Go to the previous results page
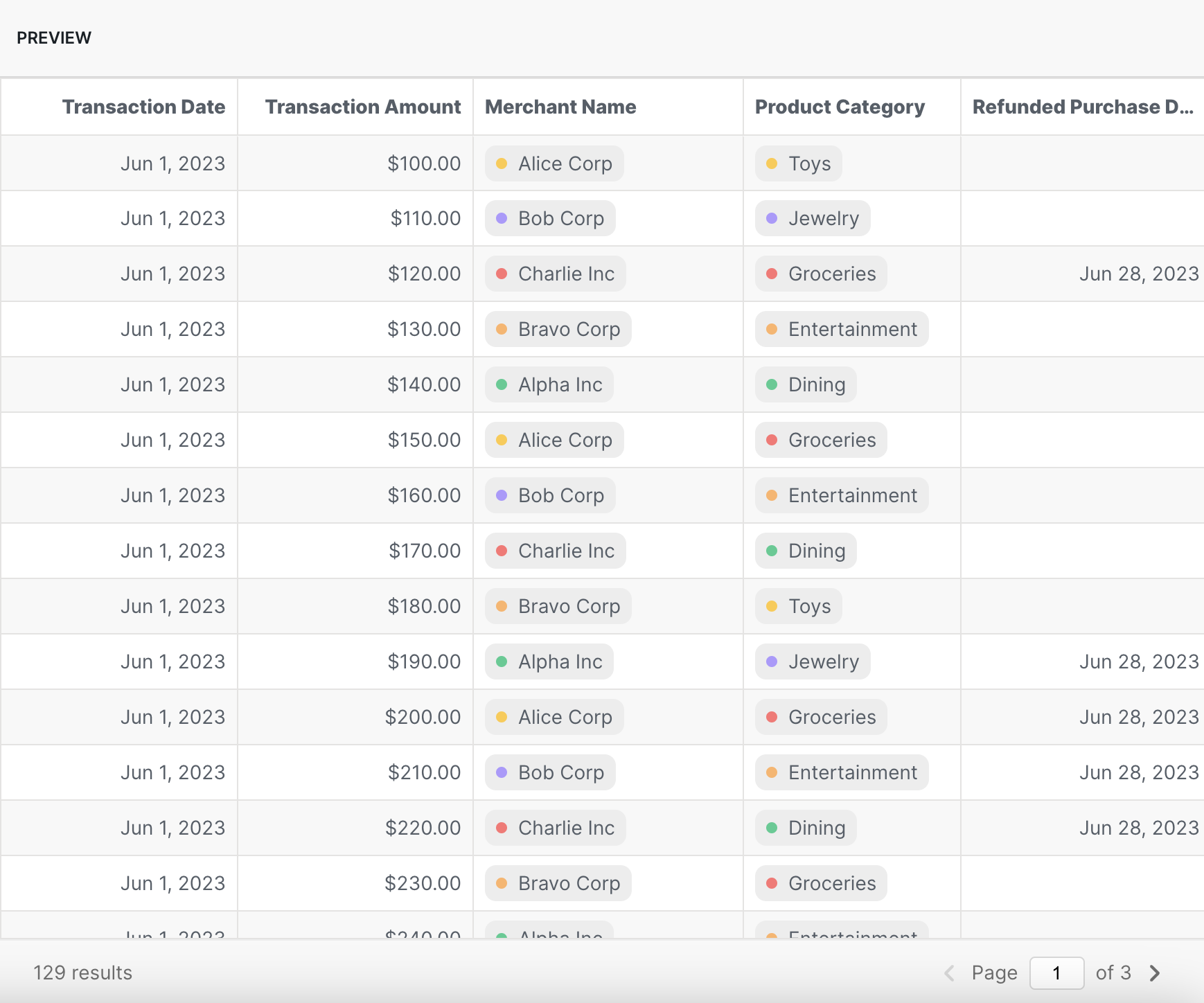1204x1003 pixels. coord(949,973)
